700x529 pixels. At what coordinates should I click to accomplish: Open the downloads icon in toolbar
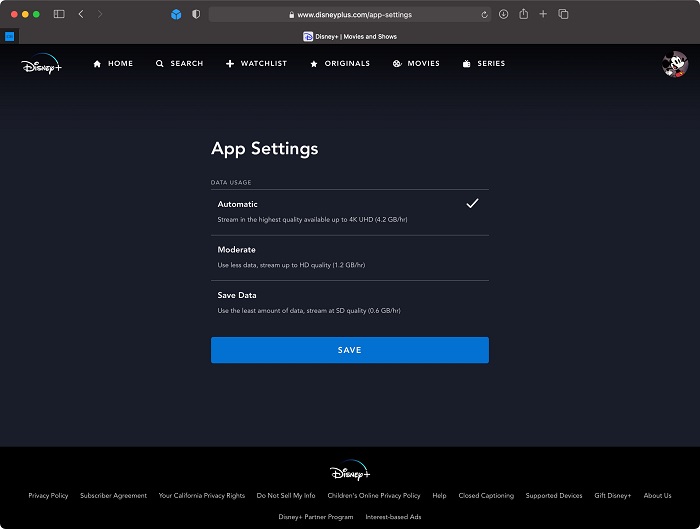tap(504, 14)
